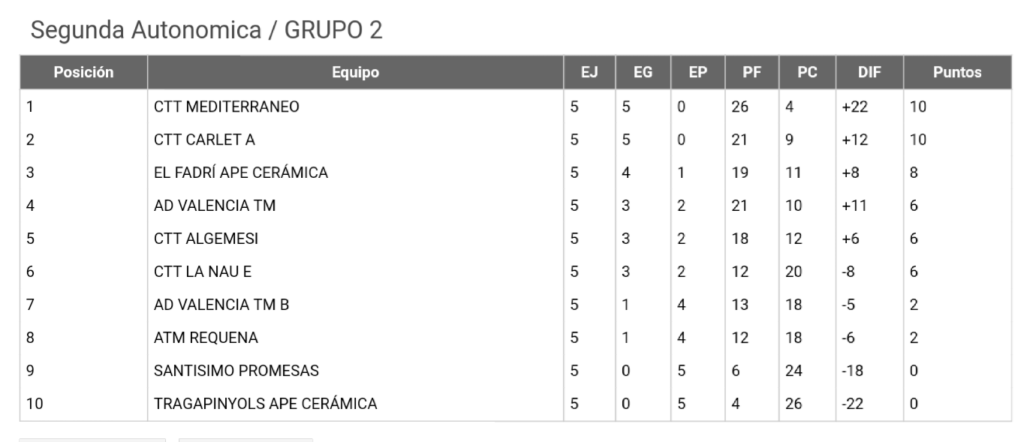Click the EG column header
1024x442 pixels.
click(x=643, y=72)
